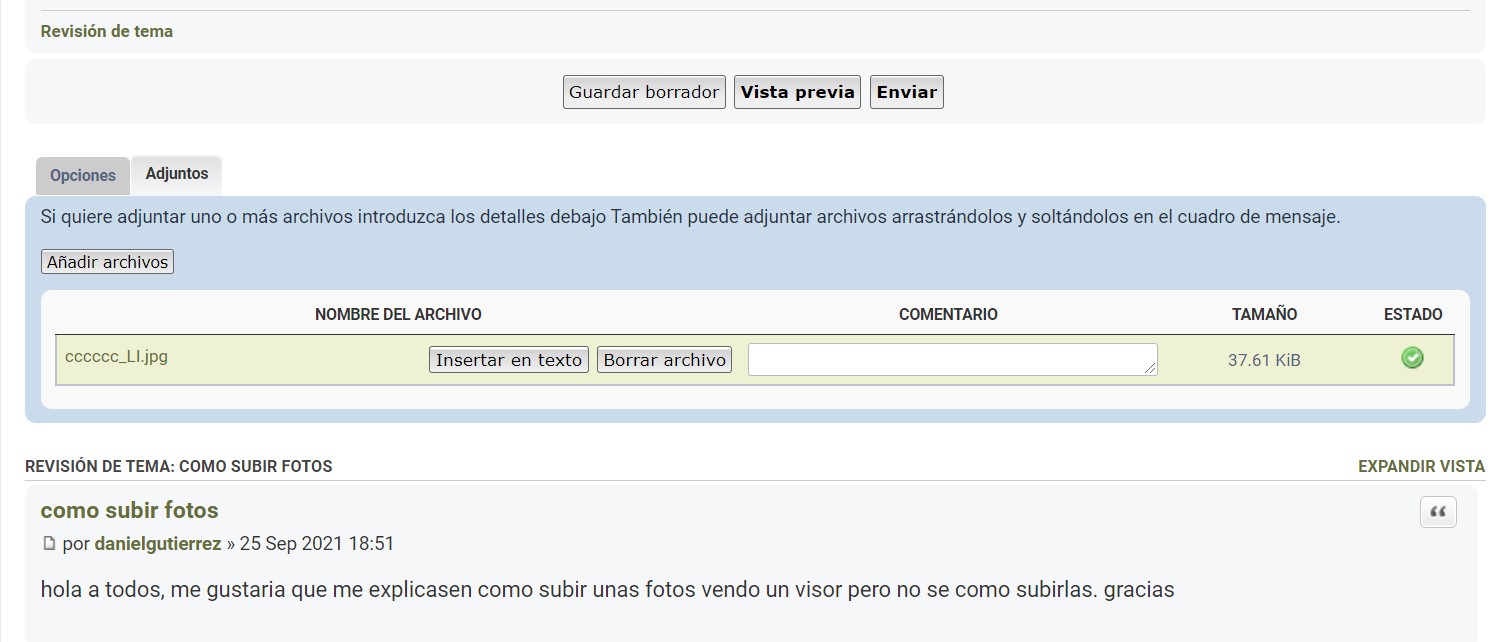Click the quote icon on the post
1512x642 pixels.
(1438, 512)
